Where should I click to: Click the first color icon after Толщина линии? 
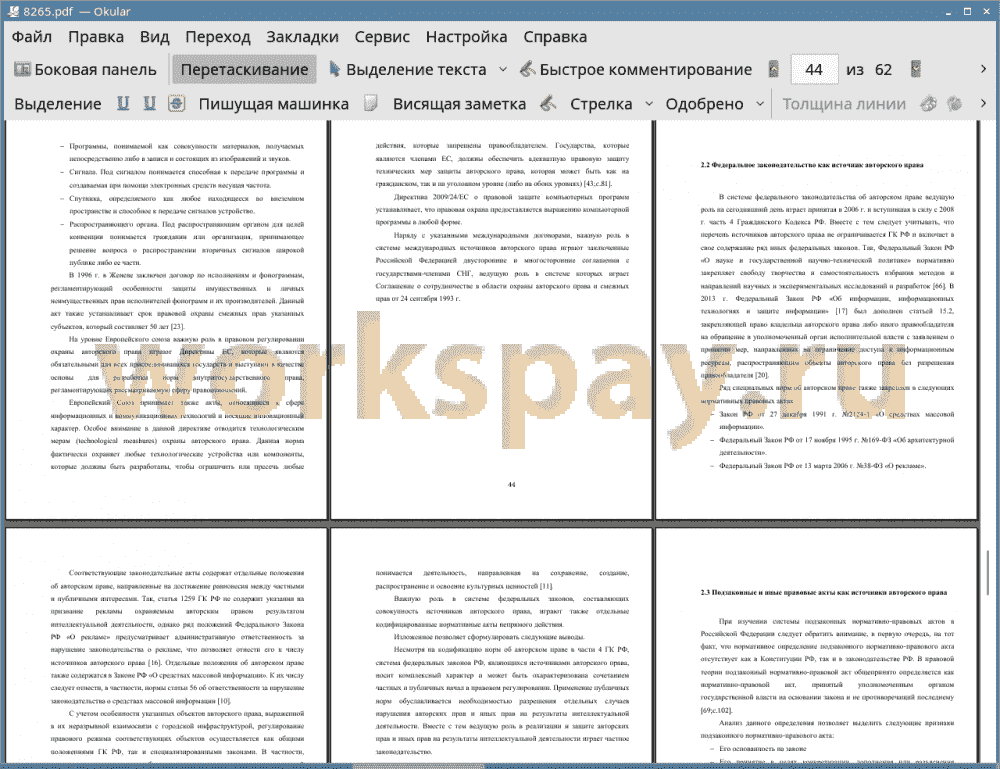(x=929, y=103)
